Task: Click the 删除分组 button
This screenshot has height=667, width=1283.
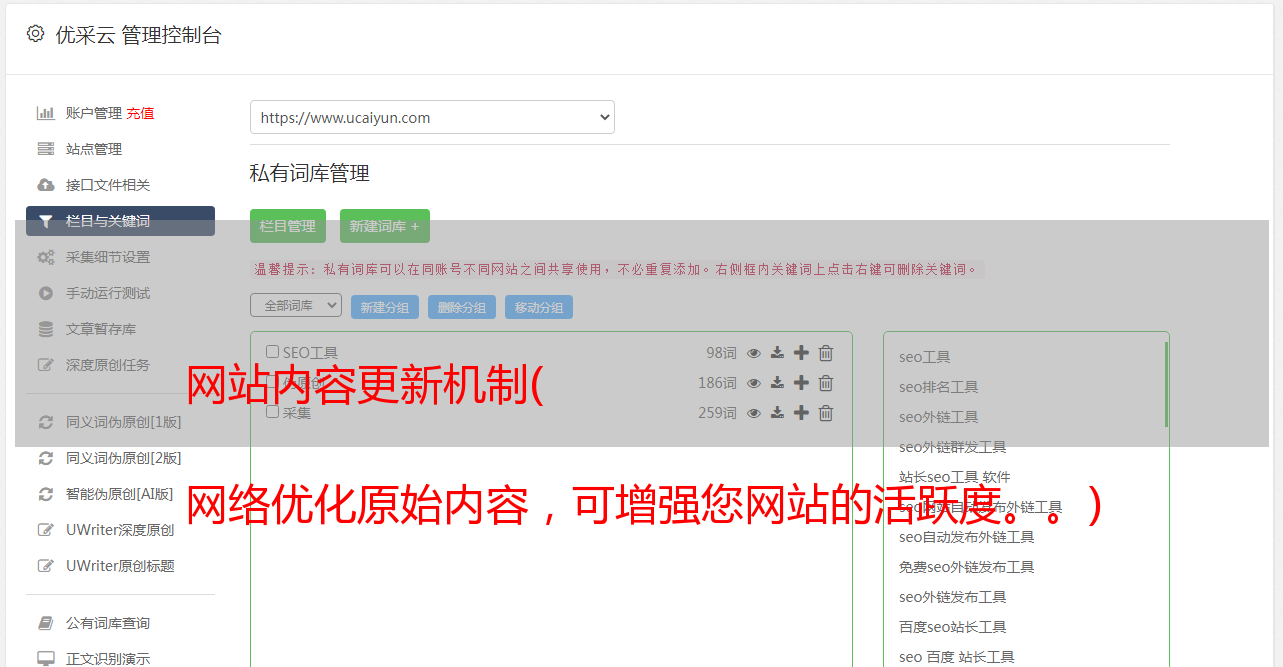Action: pyautogui.click(x=462, y=307)
